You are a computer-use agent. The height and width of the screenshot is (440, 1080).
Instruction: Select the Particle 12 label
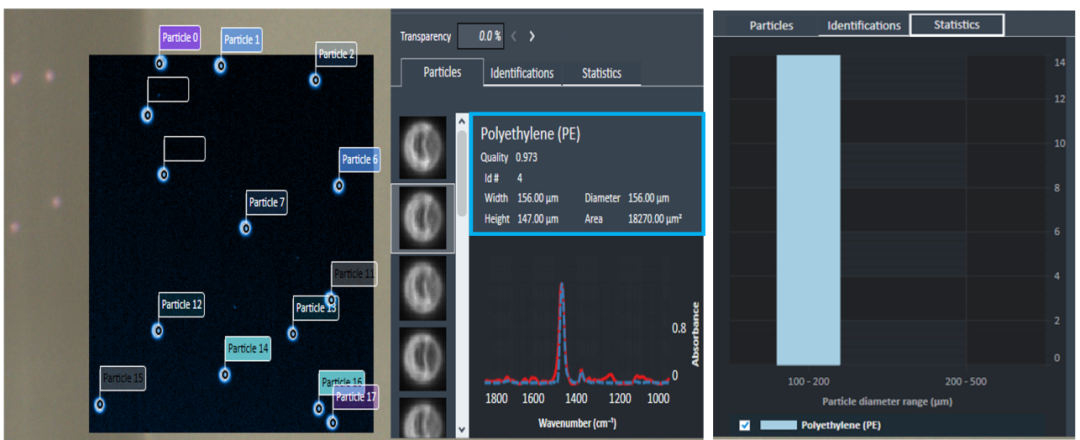[182, 304]
